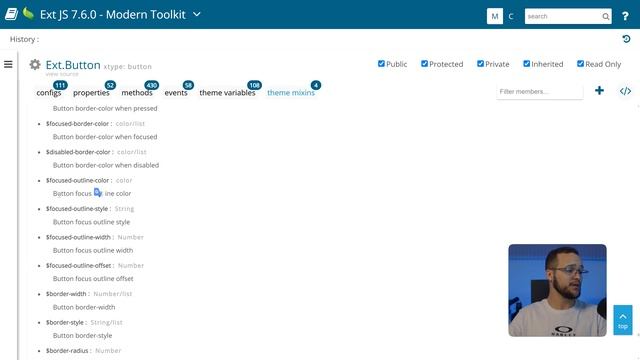Image resolution: width=640 pixels, height=360 pixels.
Task: Open the properties tab
Action: 91,93
